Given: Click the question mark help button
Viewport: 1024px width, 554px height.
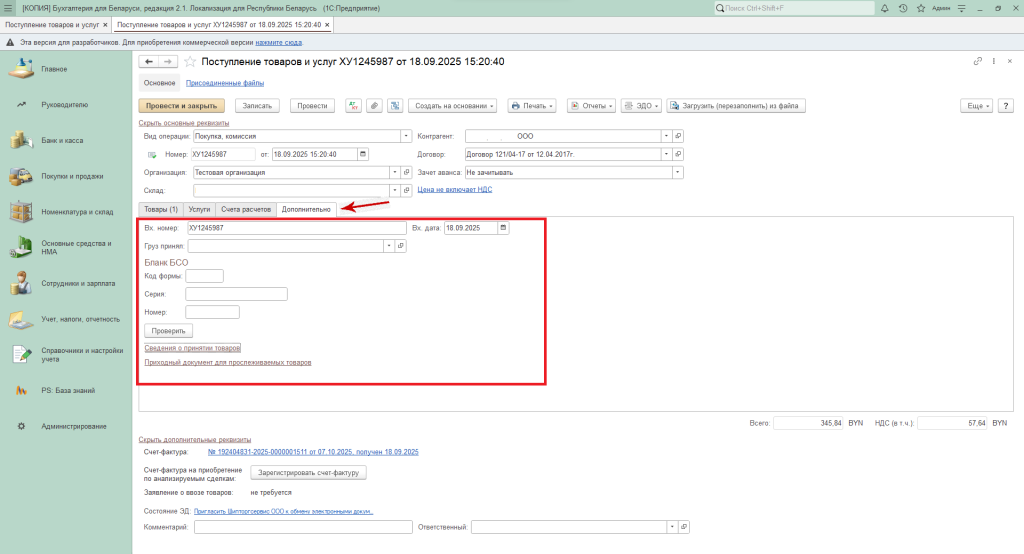Looking at the screenshot, I should click(1004, 105).
